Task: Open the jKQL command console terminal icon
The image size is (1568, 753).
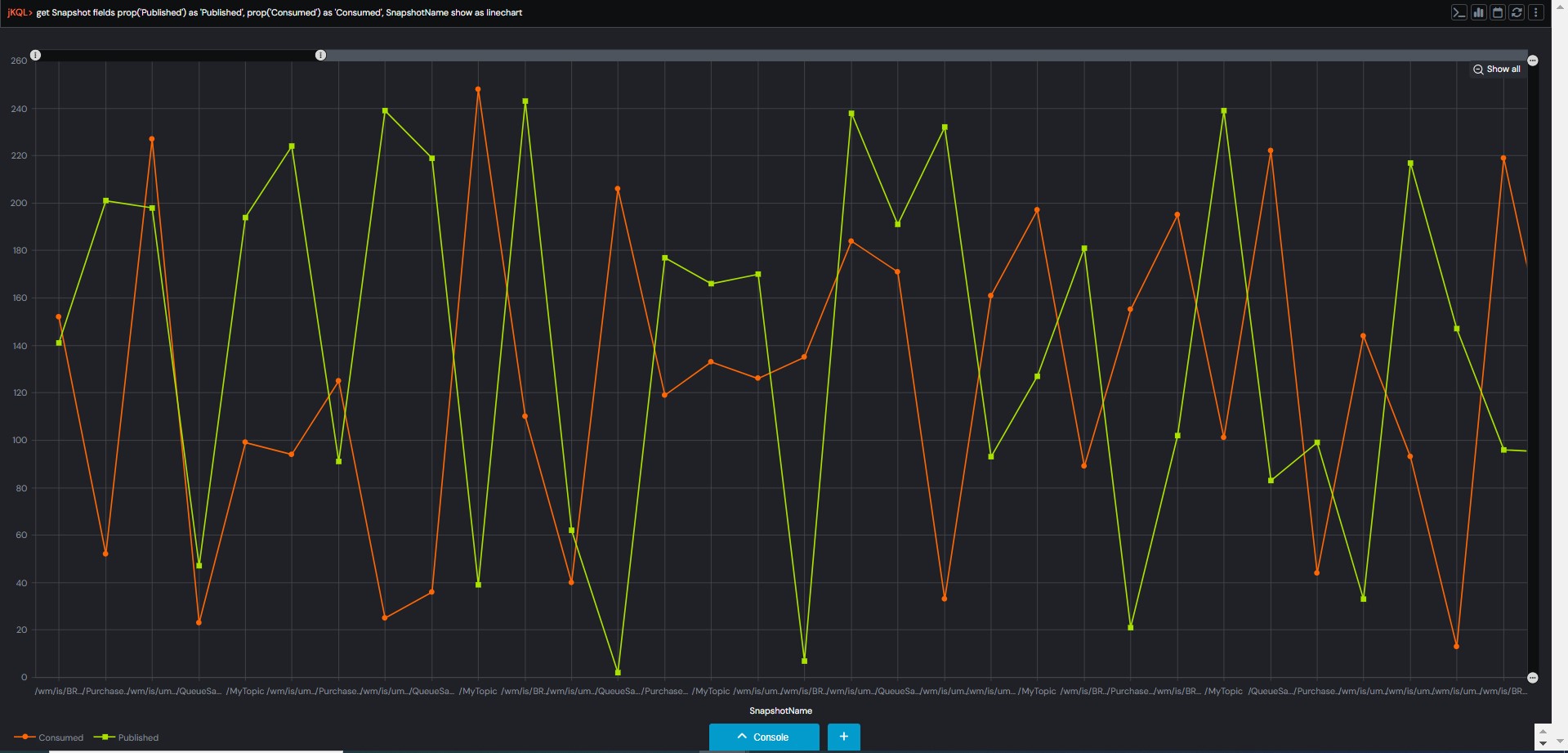Action: [1459, 12]
